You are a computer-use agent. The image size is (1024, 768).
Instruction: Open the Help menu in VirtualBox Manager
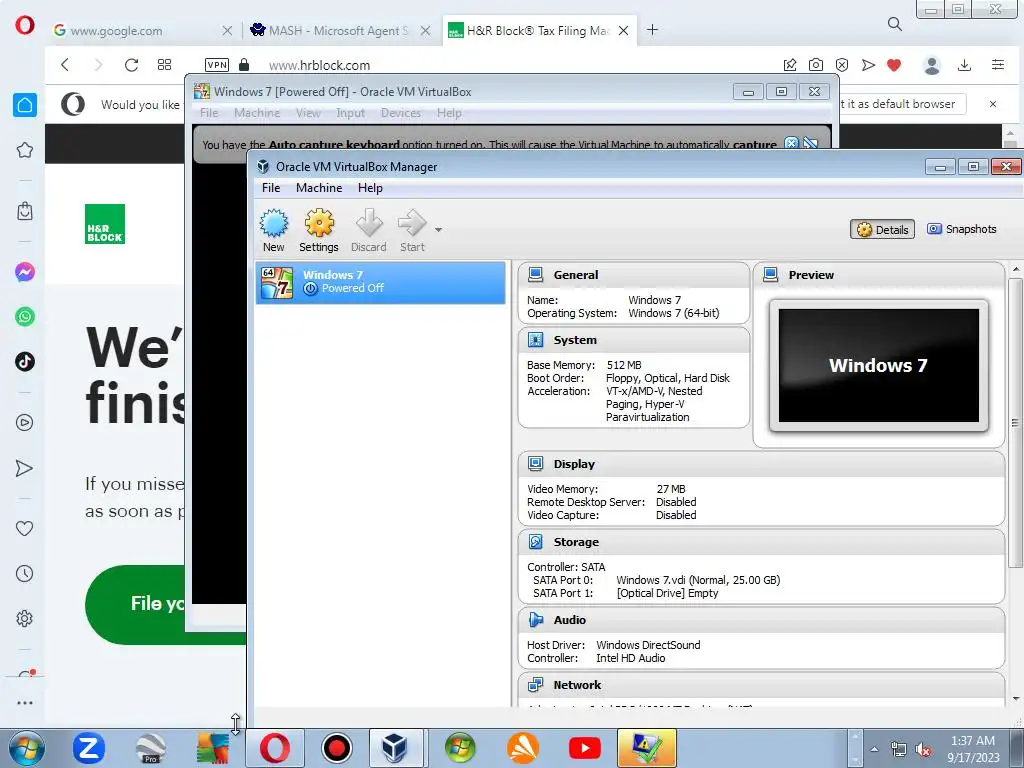pos(370,188)
